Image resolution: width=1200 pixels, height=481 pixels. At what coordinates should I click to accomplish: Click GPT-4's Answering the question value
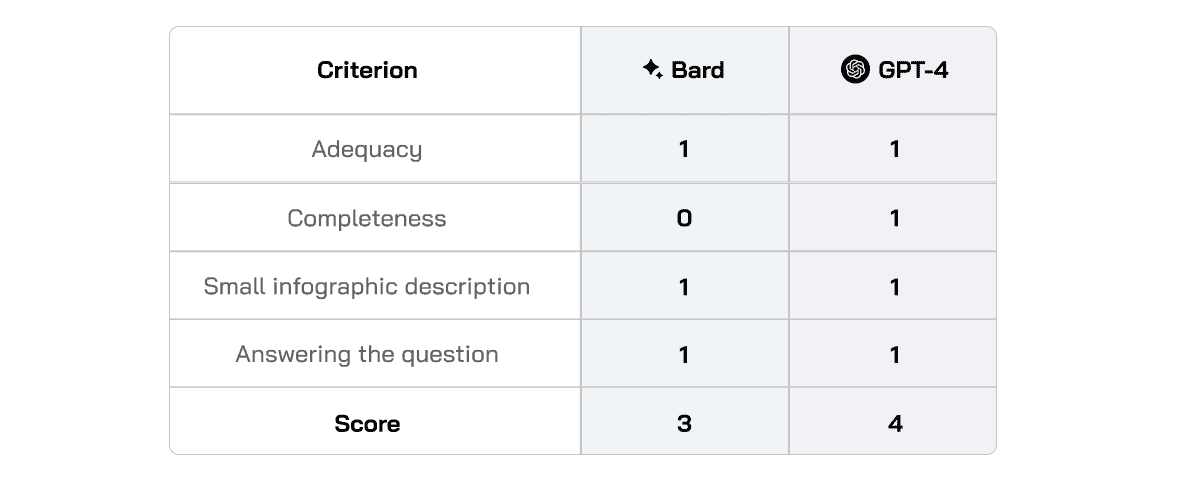point(894,355)
